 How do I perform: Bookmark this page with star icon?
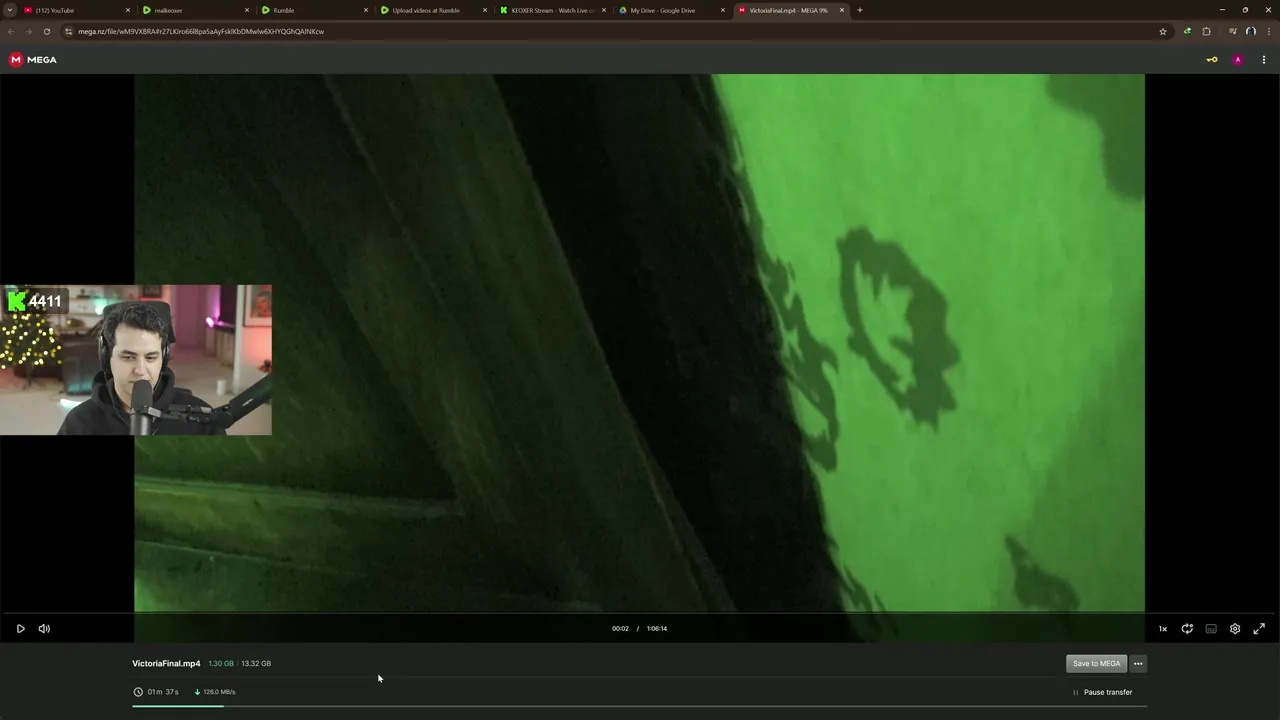1163,31
